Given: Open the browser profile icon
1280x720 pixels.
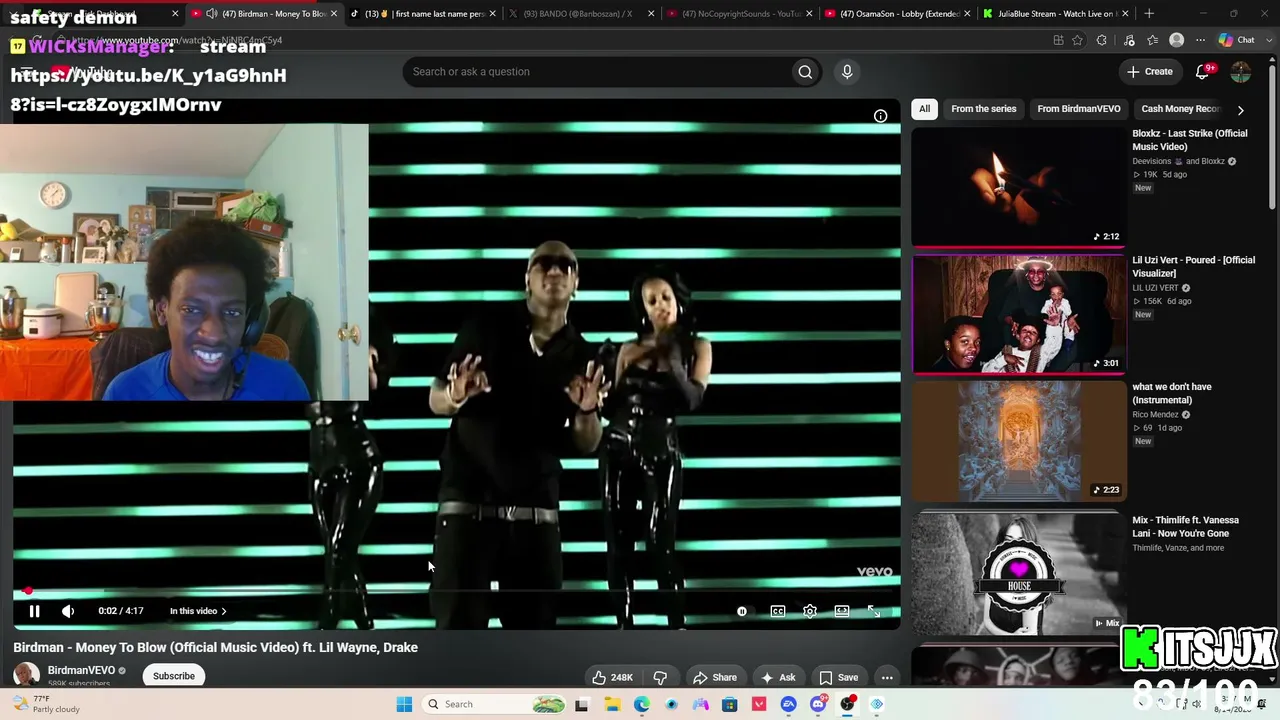Looking at the screenshot, I should click(x=1177, y=40).
